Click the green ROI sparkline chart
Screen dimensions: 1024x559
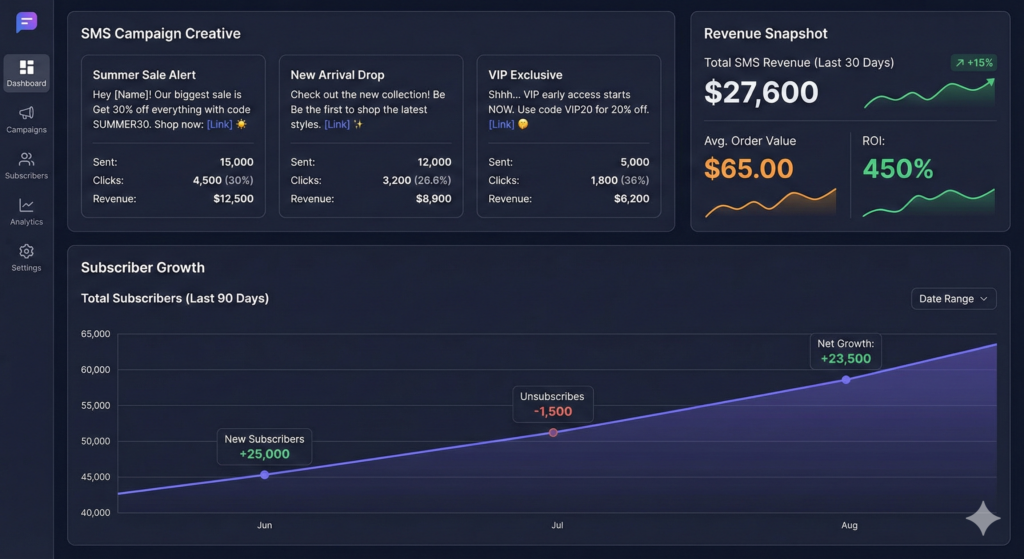pyautogui.click(x=928, y=201)
